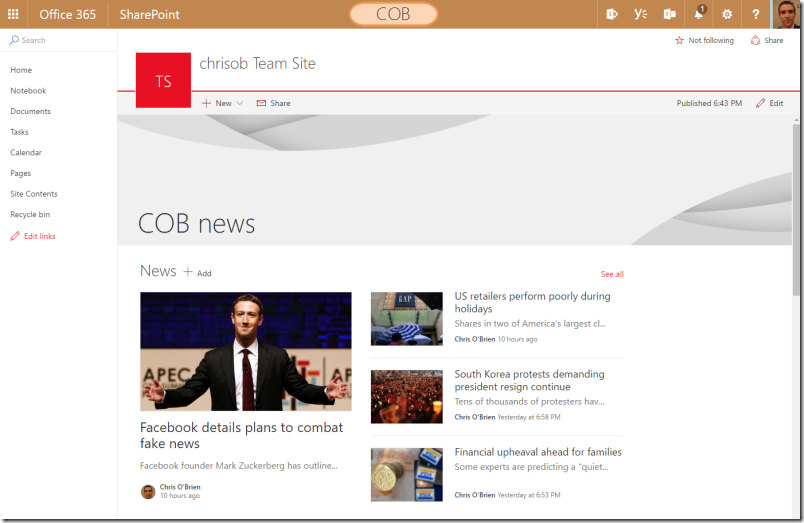
Task: Go to Home in the left navigation
Action: coord(21,70)
